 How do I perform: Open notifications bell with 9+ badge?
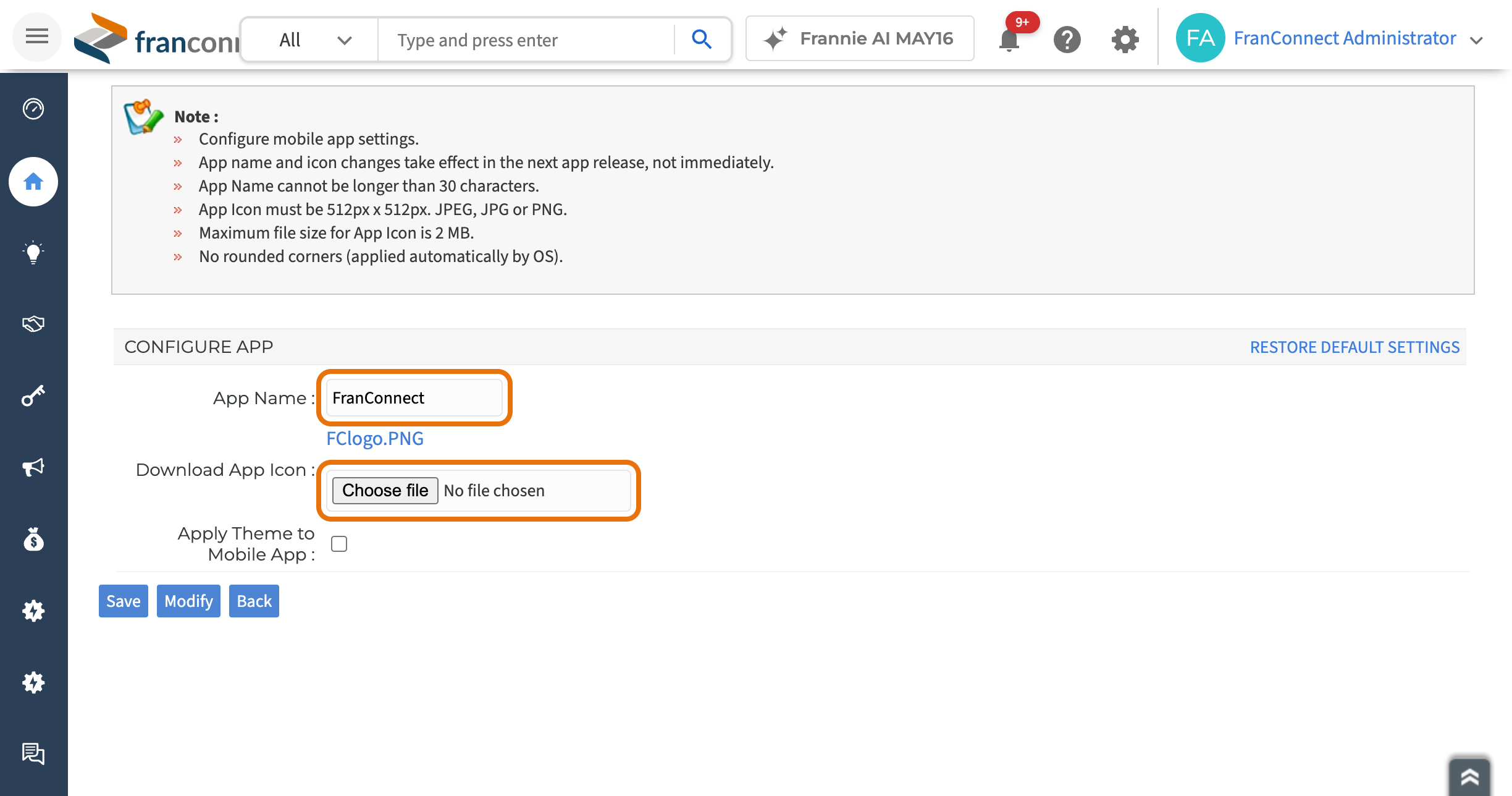point(1010,38)
